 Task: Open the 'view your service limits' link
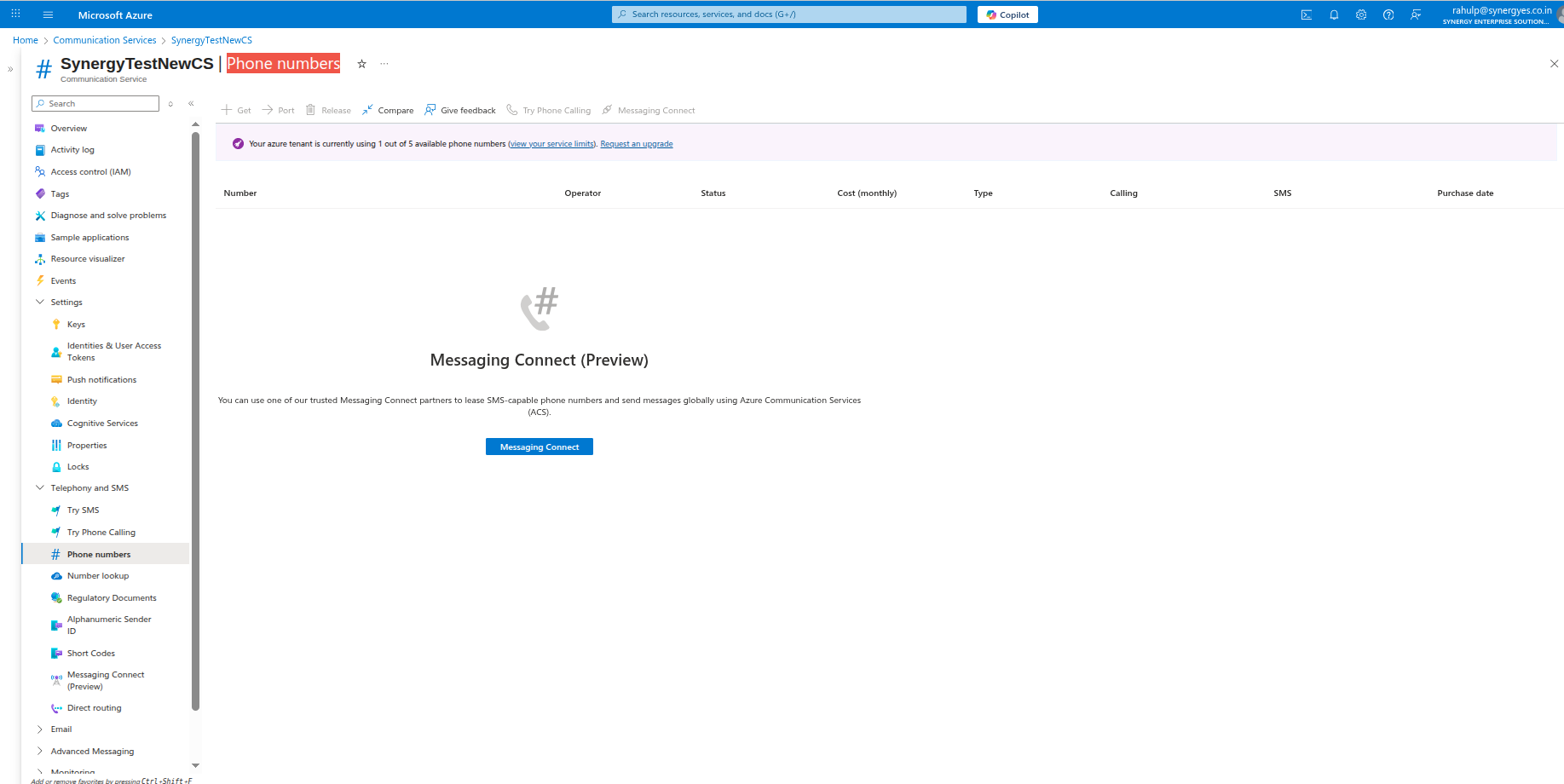[551, 144]
